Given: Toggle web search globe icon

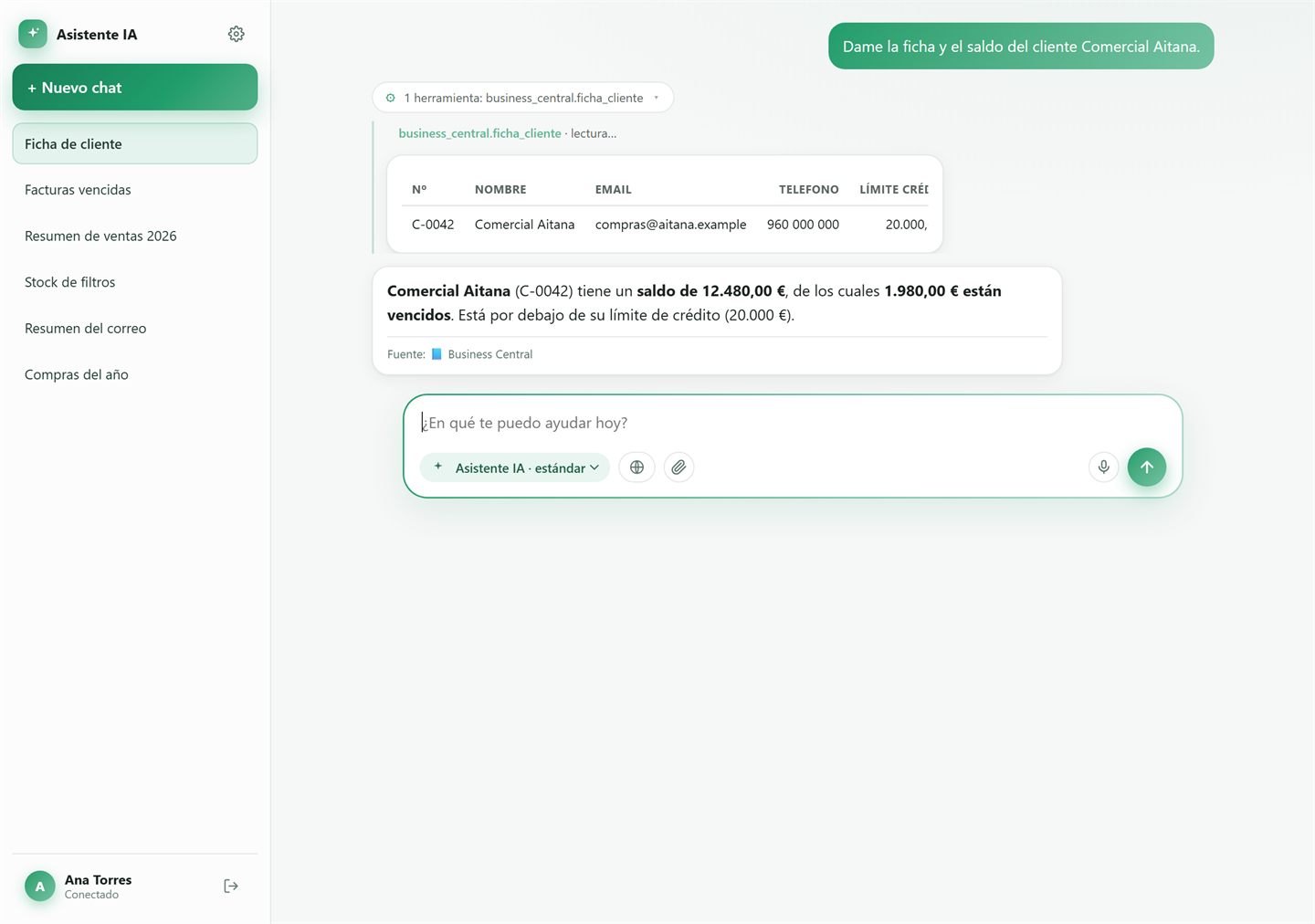Looking at the screenshot, I should (636, 467).
